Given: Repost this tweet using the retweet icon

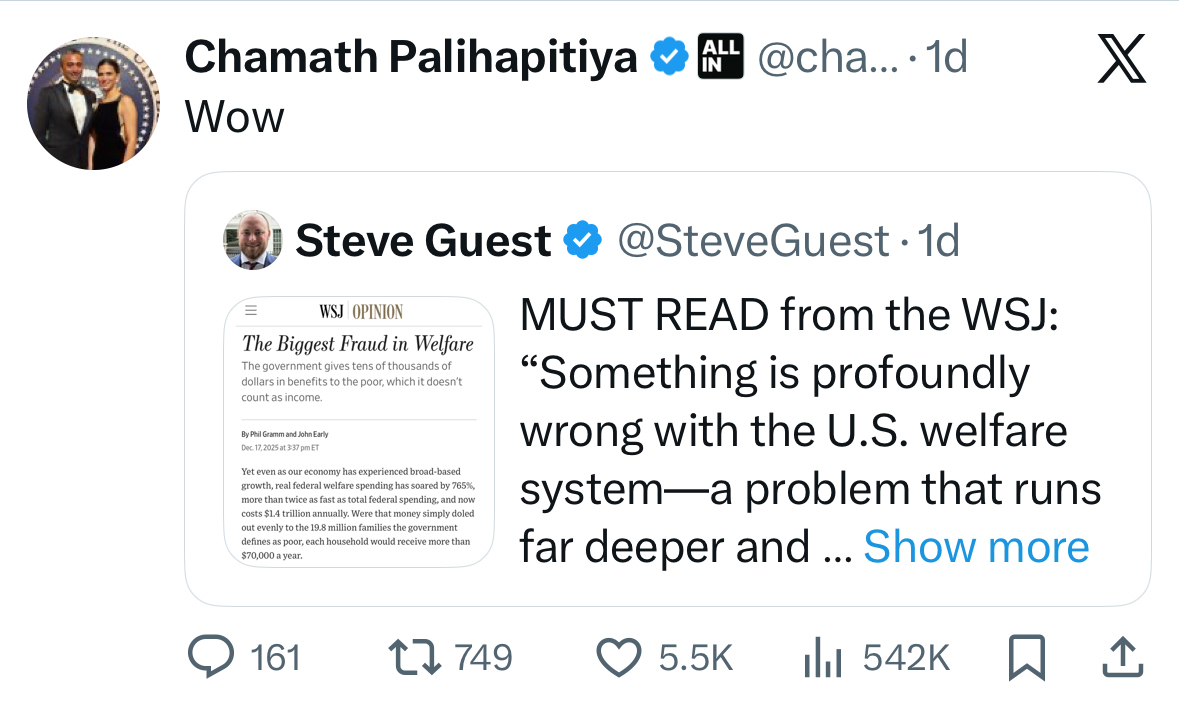Looking at the screenshot, I should click(415, 657).
